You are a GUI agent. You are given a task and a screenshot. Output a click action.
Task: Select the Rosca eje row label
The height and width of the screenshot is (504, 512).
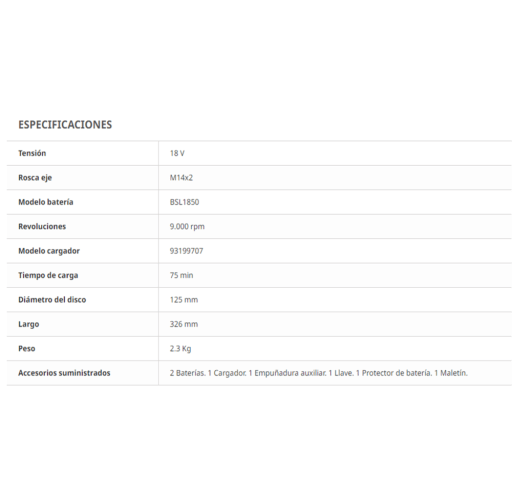[35, 178]
